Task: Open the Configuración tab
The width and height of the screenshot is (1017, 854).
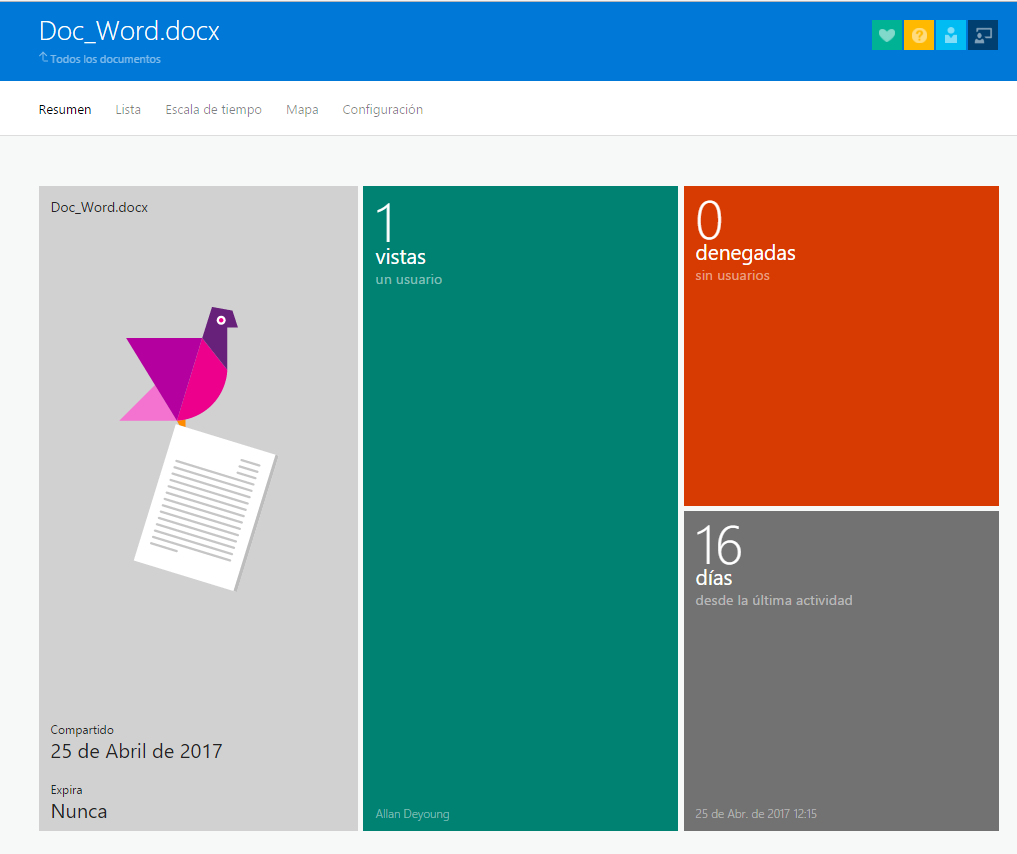Action: point(382,110)
